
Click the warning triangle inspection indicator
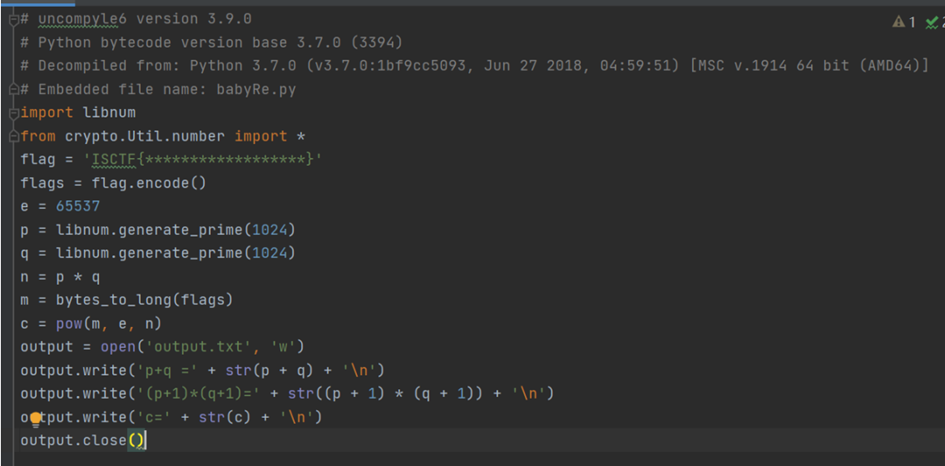click(899, 22)
